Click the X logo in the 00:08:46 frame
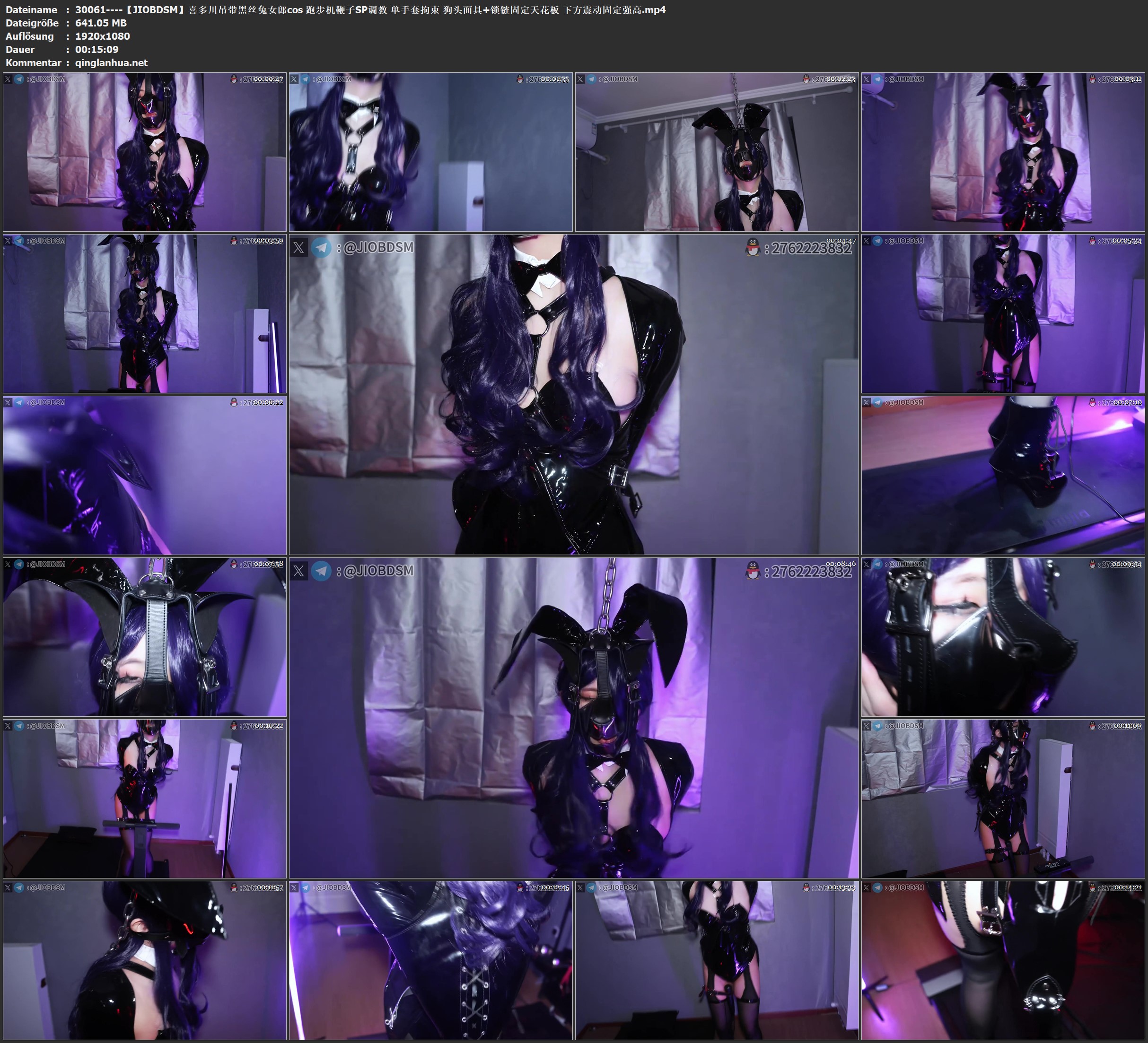Screen dimensions: 1148x1043 point(299,571)
